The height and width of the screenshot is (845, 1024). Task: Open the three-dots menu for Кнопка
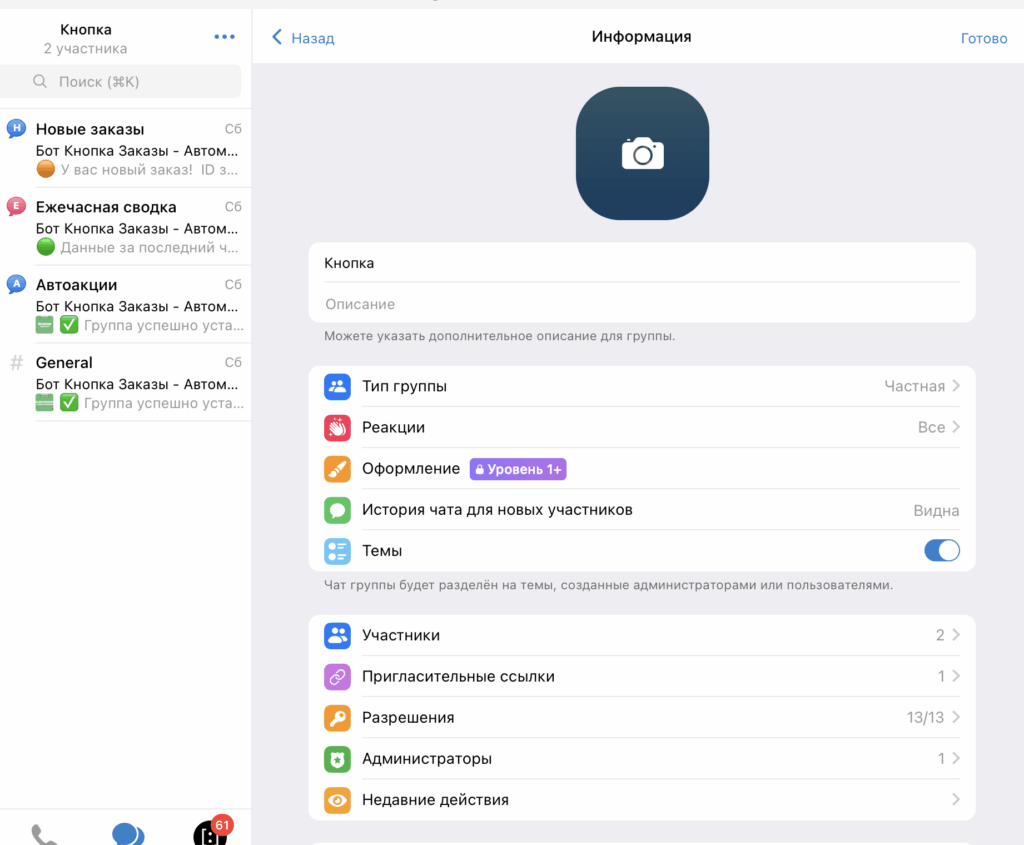click(x=224, y=37)
